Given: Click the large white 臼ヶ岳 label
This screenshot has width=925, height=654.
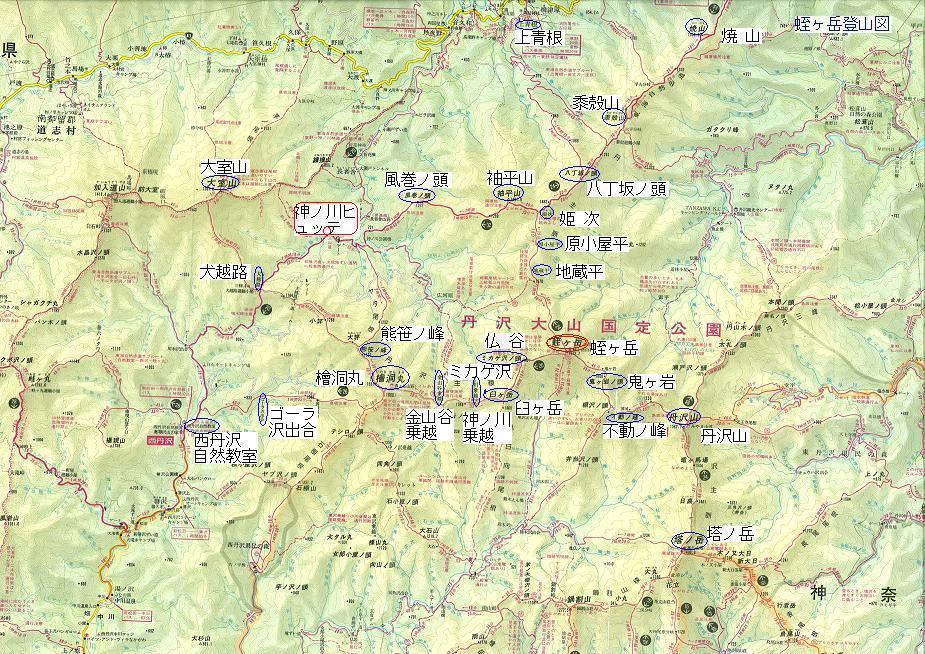Looking at the screenshot, I should coord(539,408).
